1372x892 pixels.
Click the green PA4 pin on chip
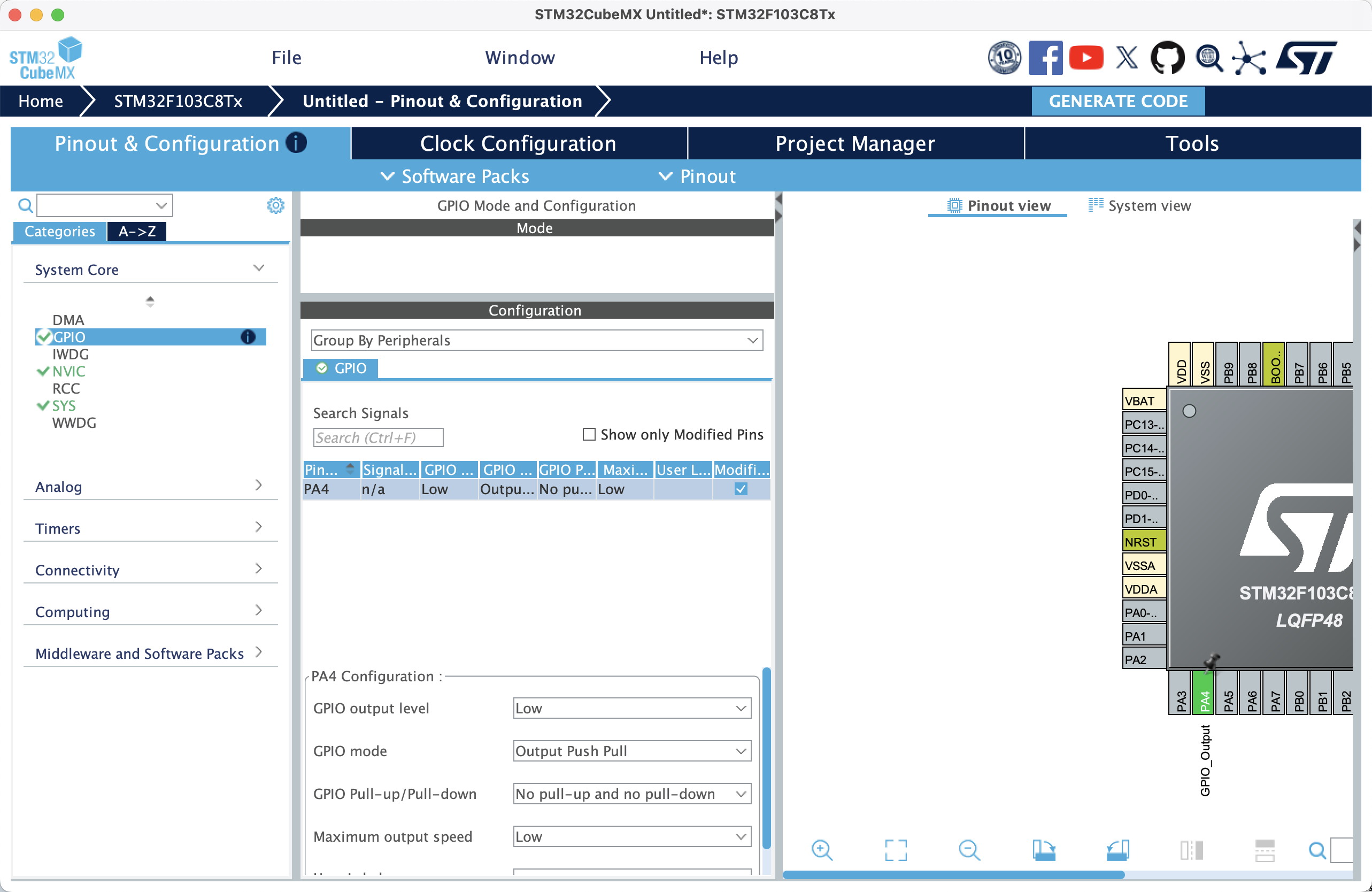click(x=1204, y=699)
